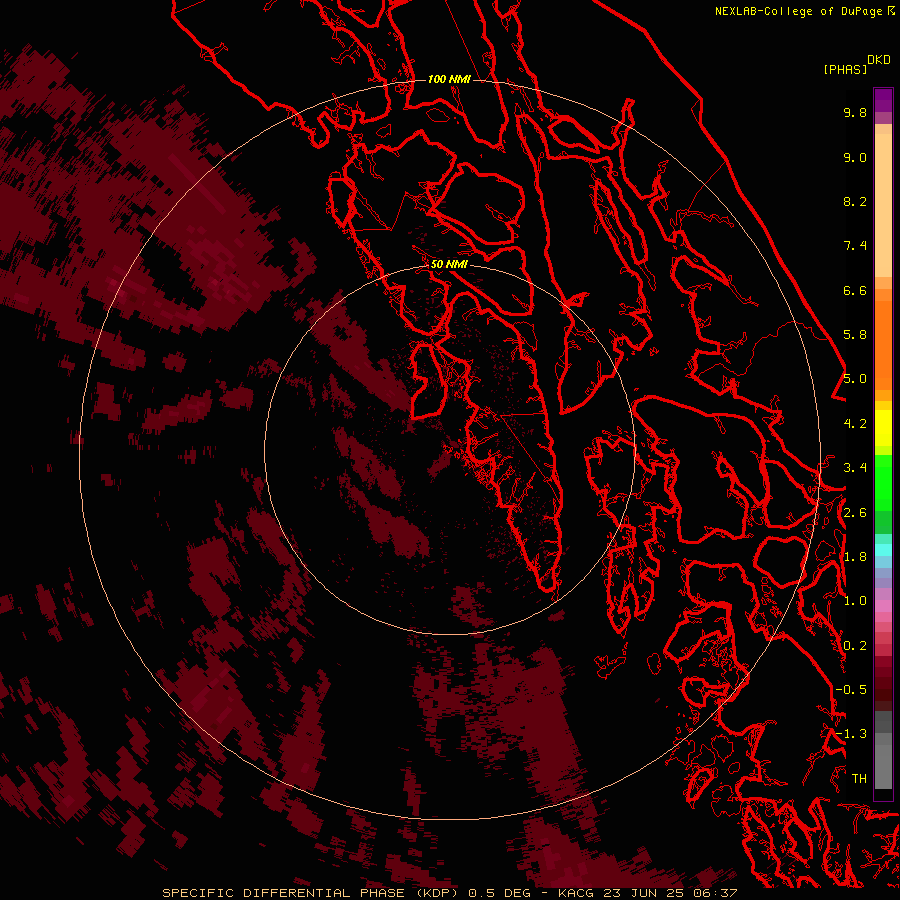Click the 5.0 value on the color scale
This screenshot has width=900, height=900.
pyautogui.click(x=855, y=379)
